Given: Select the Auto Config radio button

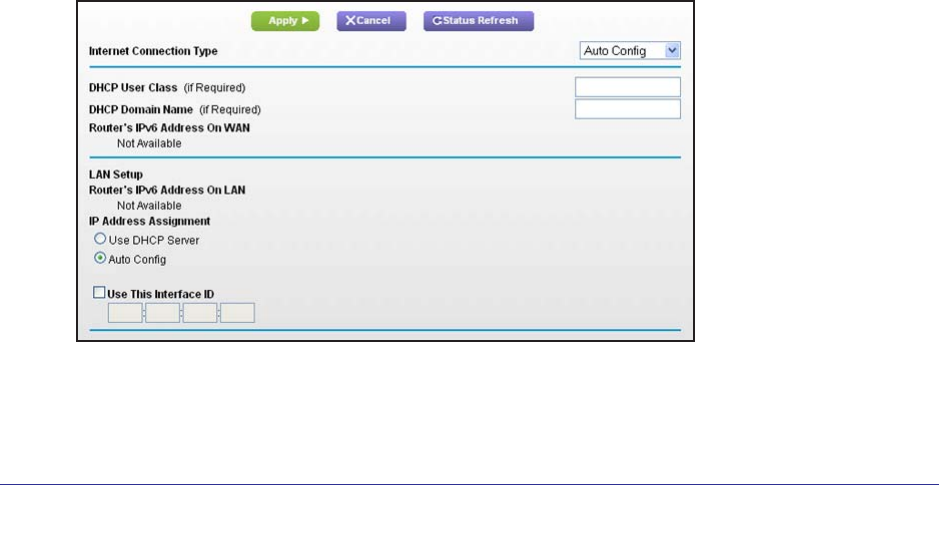Looking at the screenshot, I should tap(100, 258).
